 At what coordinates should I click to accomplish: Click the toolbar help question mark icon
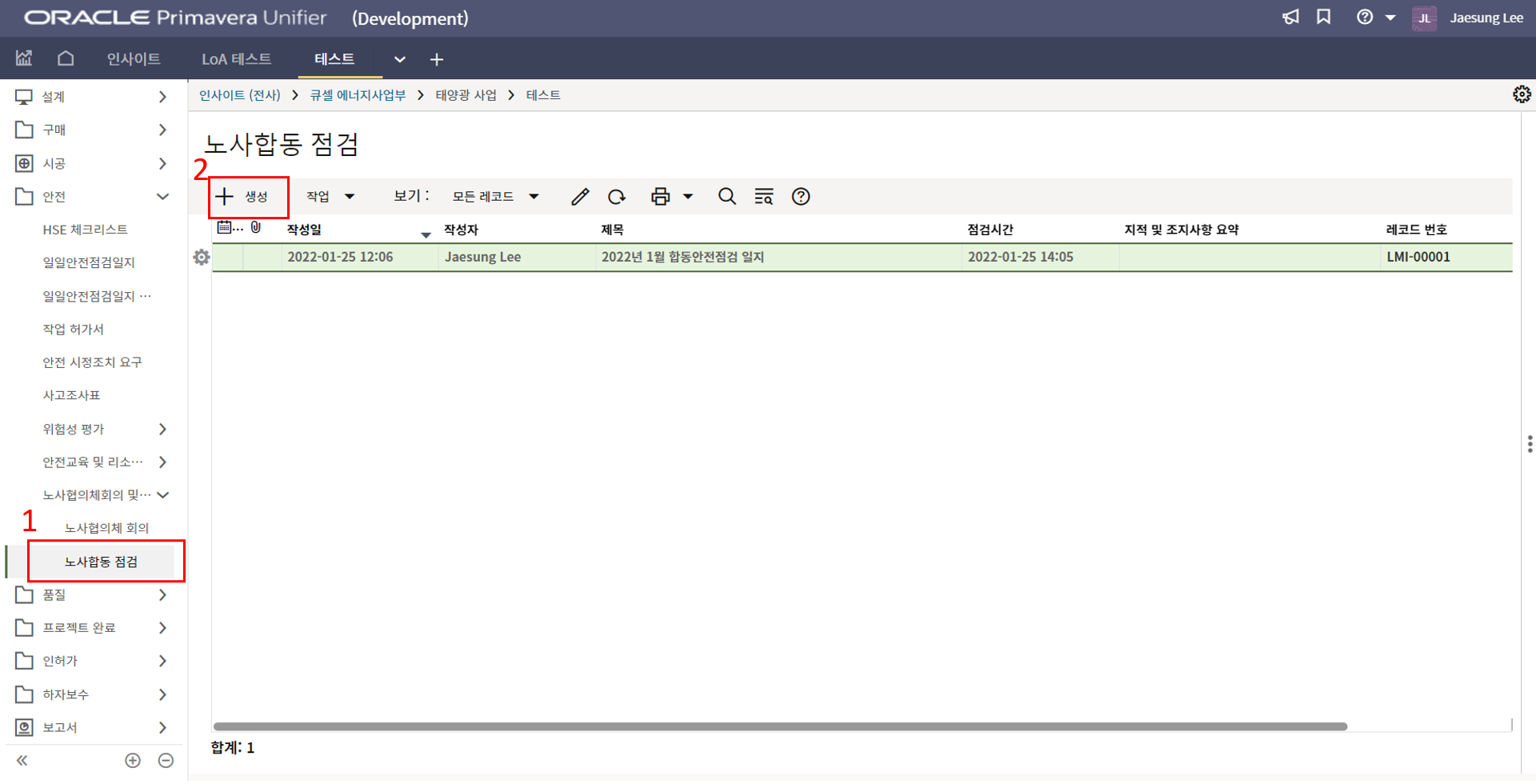pos(801,197)
